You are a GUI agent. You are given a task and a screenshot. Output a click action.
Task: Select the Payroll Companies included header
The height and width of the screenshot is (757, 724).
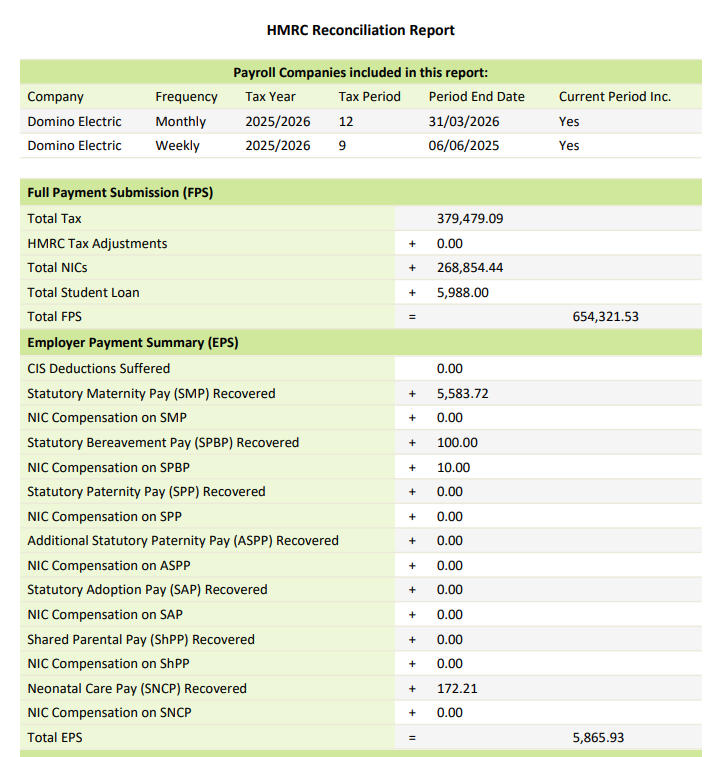pyautogui.click(x=360, y=72)
